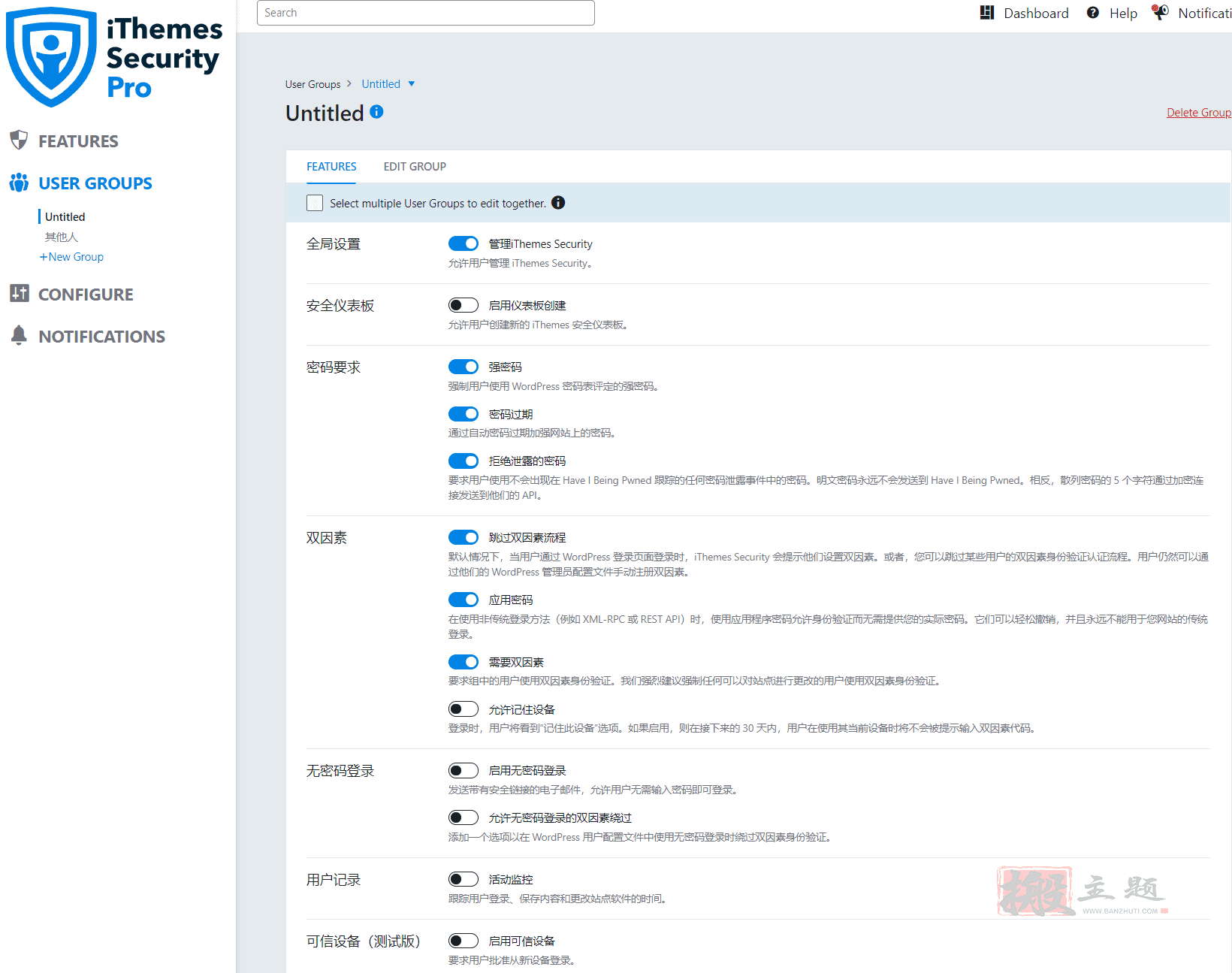Click the Notifications bell icon
This screenshot has width=1232, height=973.
(x=19, y=336)
